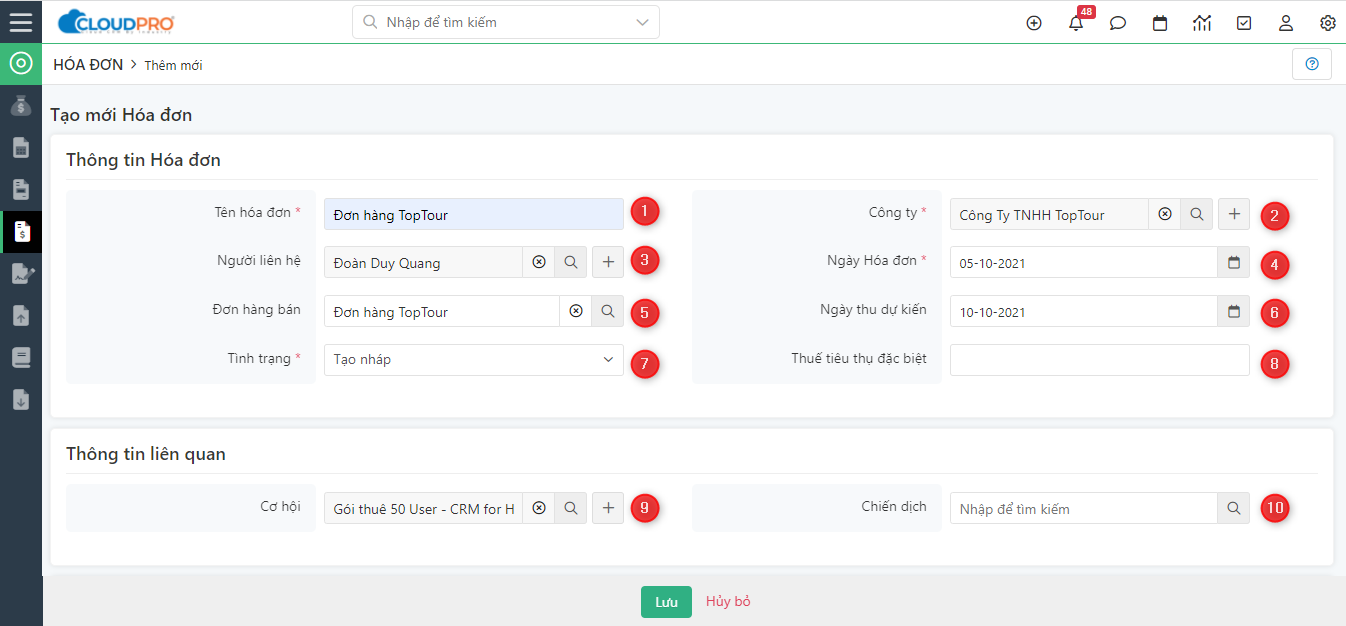1346x626 pixels.
Task: Click the notification bell icon
Action: (1076, 23)
